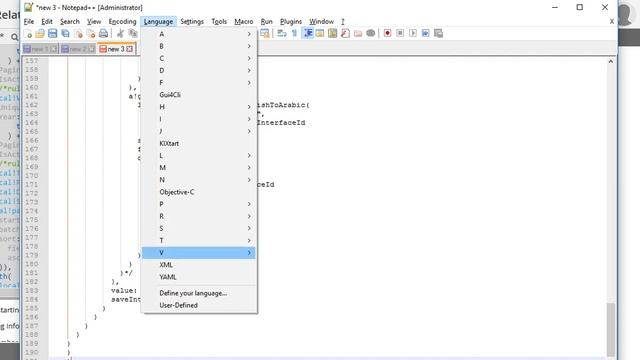Expand the D languages submenu
Viewport: 640px width, 360px height.
[199, 71]
